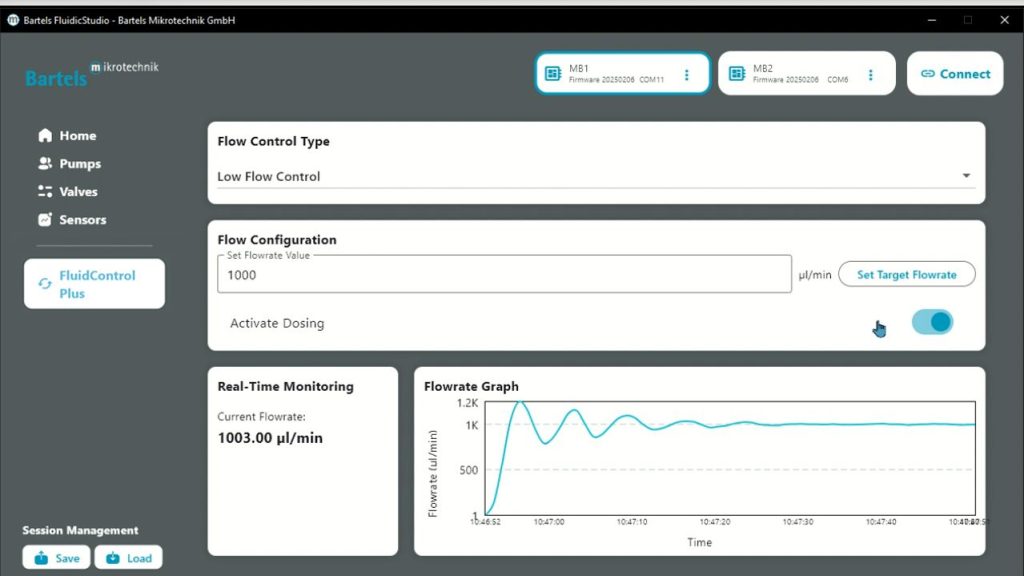Screen dimensions: 1024x576
Task: Open MB2 three-dot options menu
Action: (x=871, y=74)
